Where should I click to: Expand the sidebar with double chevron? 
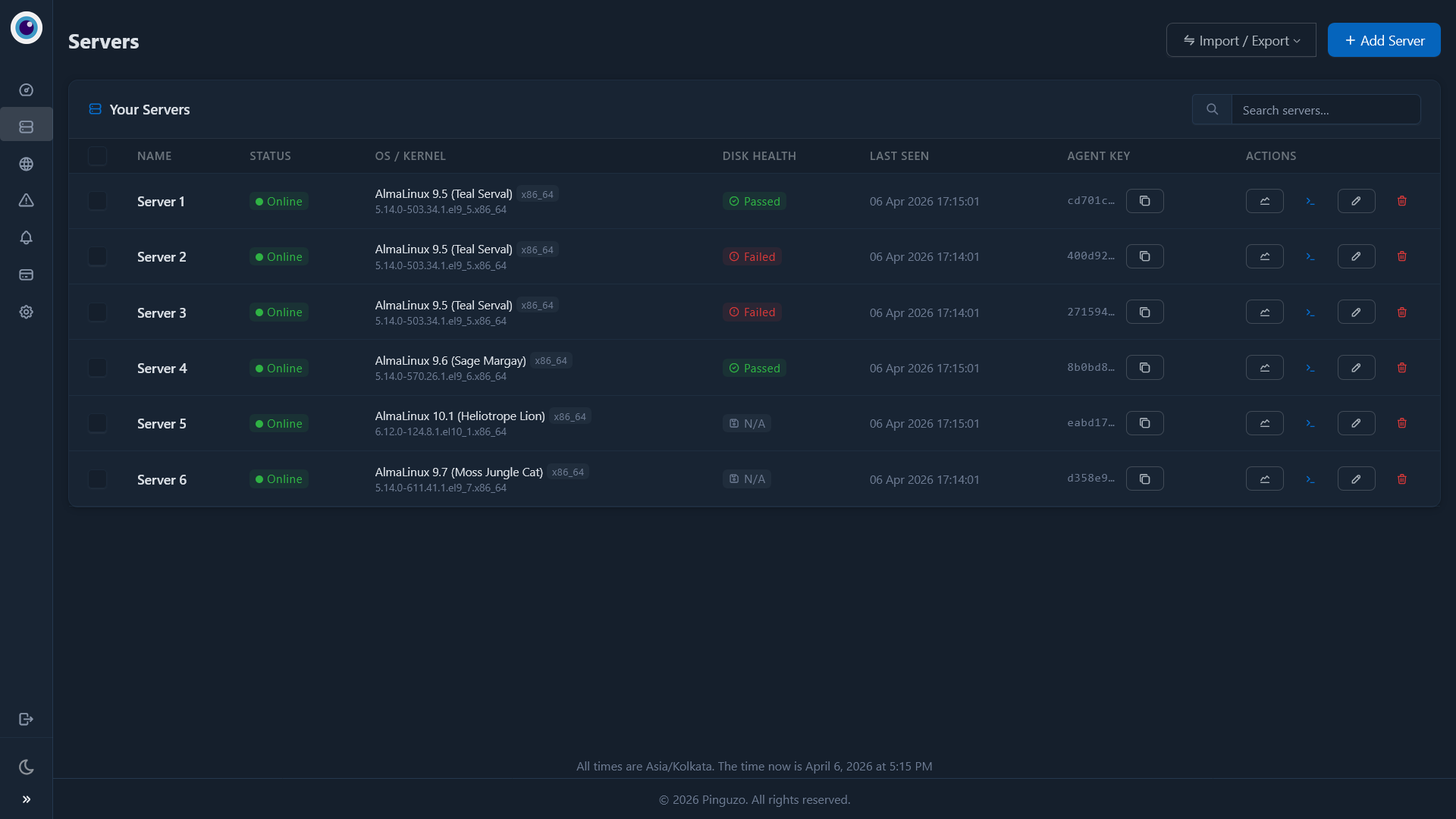[x=27, y=799]
